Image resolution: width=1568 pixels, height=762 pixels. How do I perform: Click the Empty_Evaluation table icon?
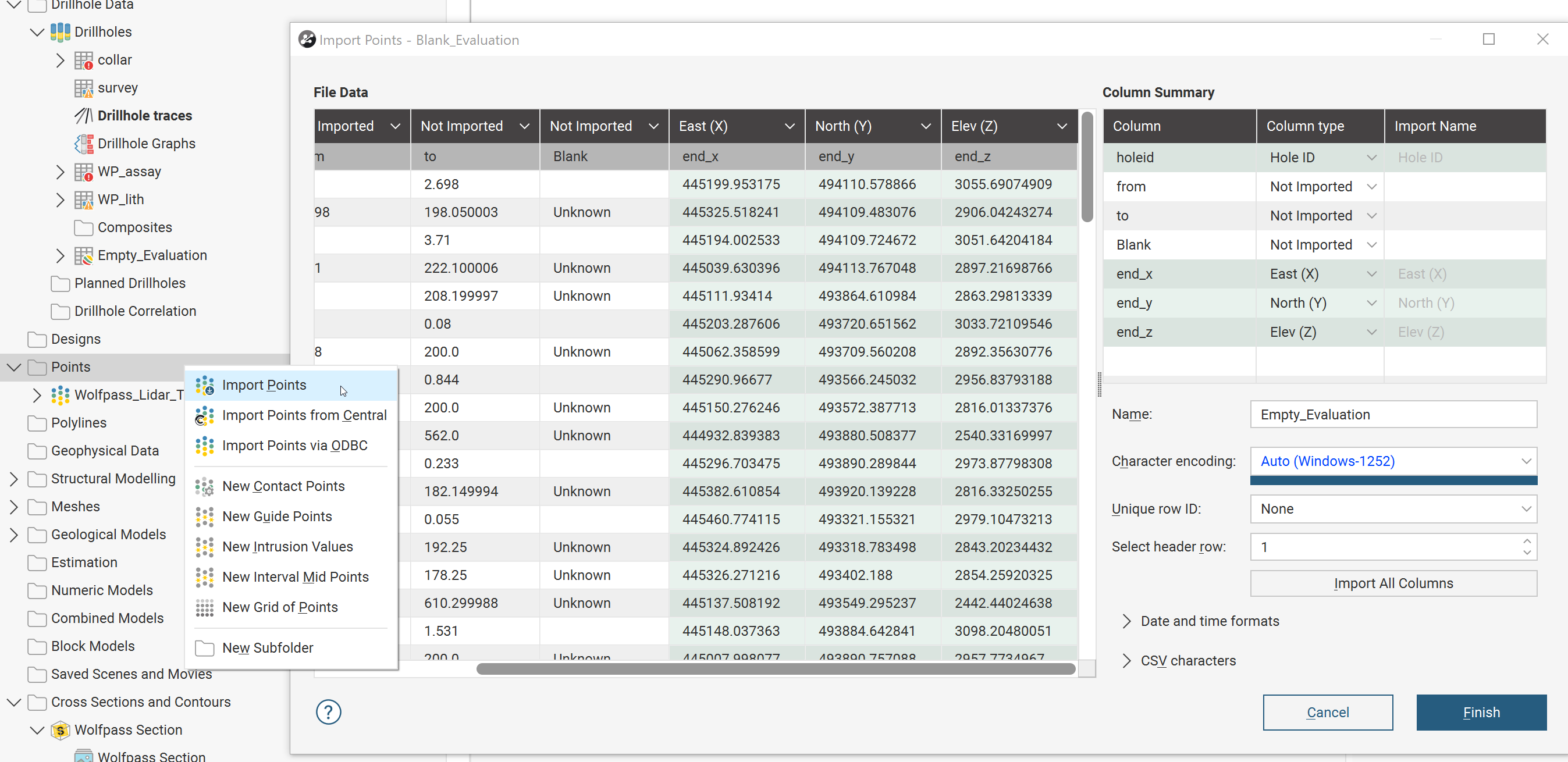(x=83, y=255)
